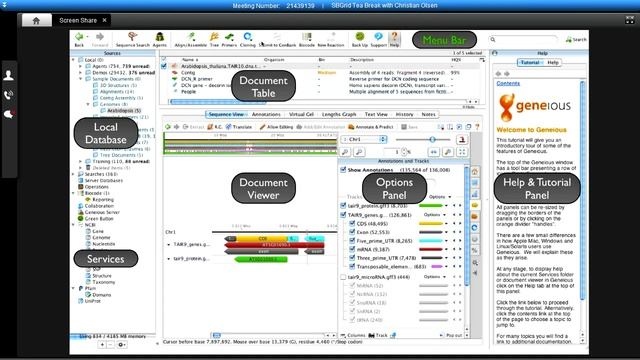
Task: Open the participants icon in meeting sidebar
Action: pyautogui.click(x=9, y=75)
